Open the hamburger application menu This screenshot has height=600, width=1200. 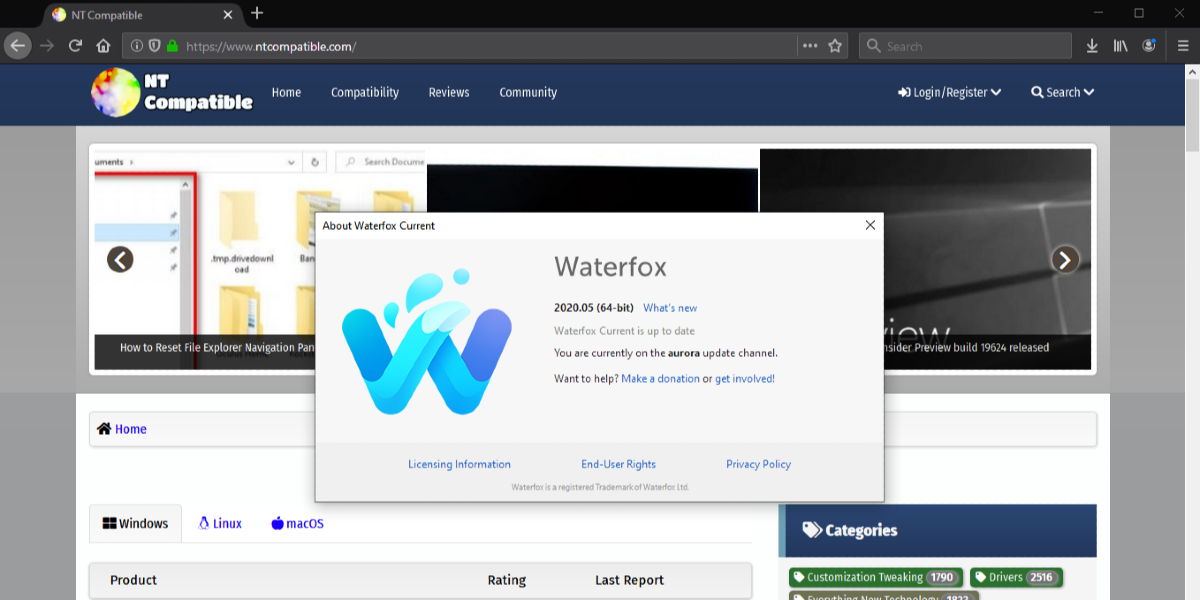(x=1183, y=46)
